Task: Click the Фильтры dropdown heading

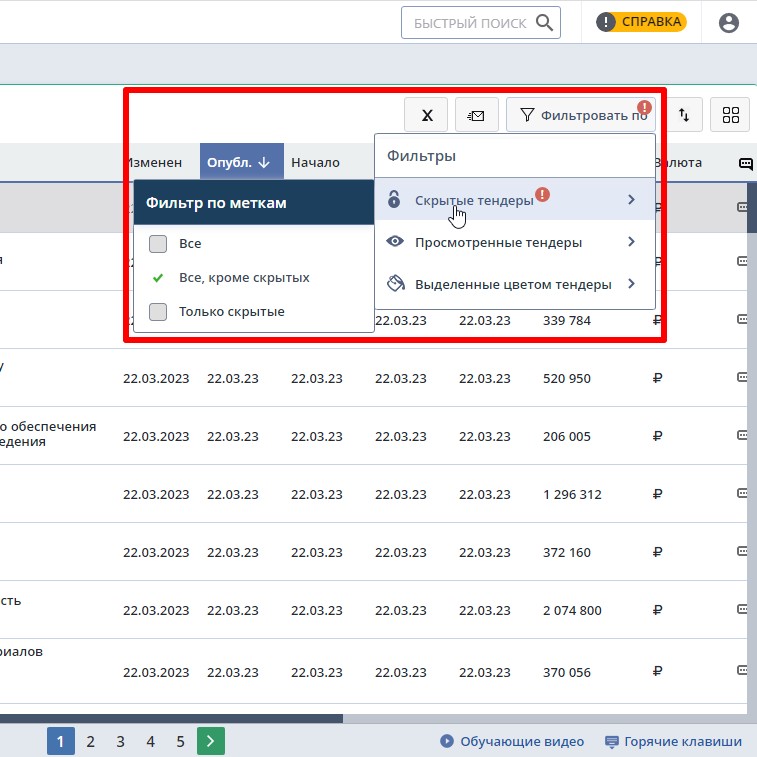Action: click(x=421, y=155)
